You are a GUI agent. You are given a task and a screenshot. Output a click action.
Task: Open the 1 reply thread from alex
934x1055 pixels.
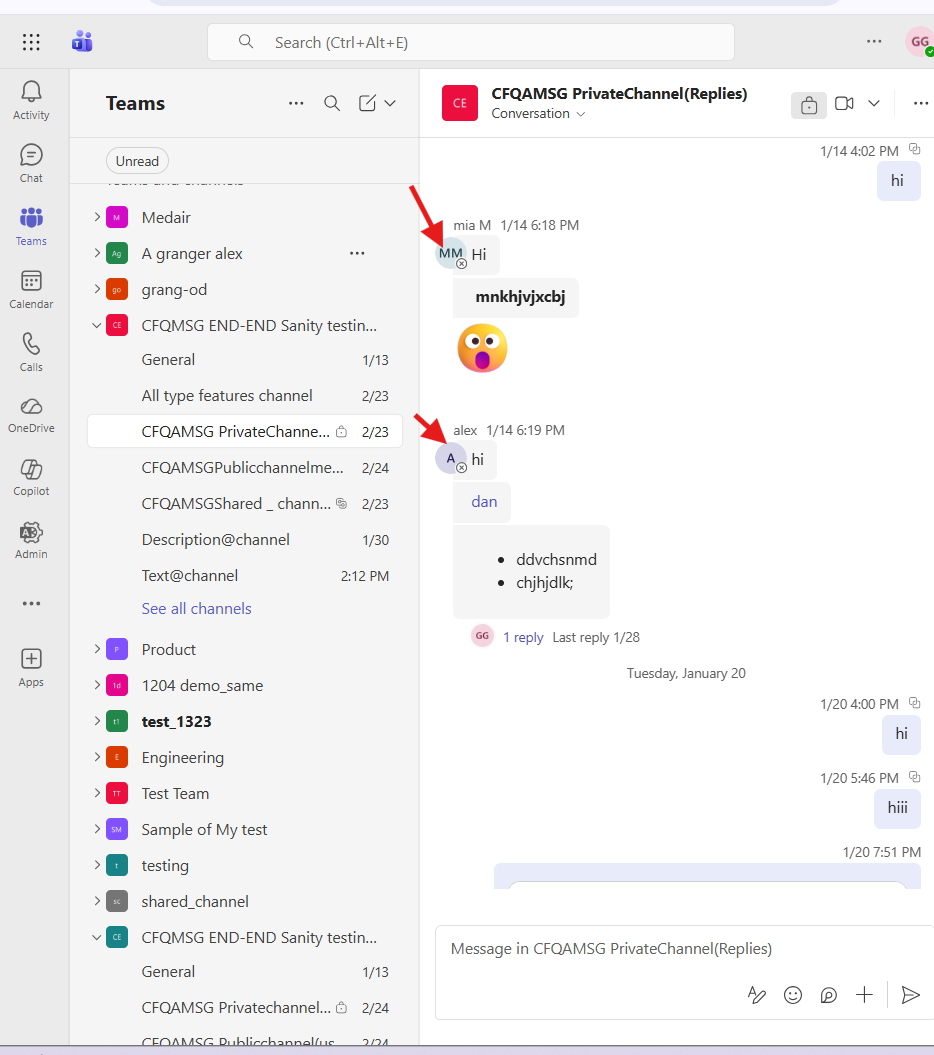tap(523, 636)
